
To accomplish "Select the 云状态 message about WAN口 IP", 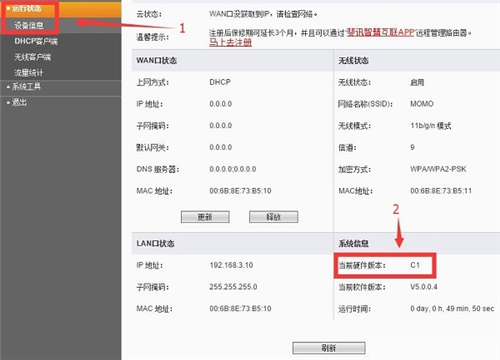I will pos(263,14).
